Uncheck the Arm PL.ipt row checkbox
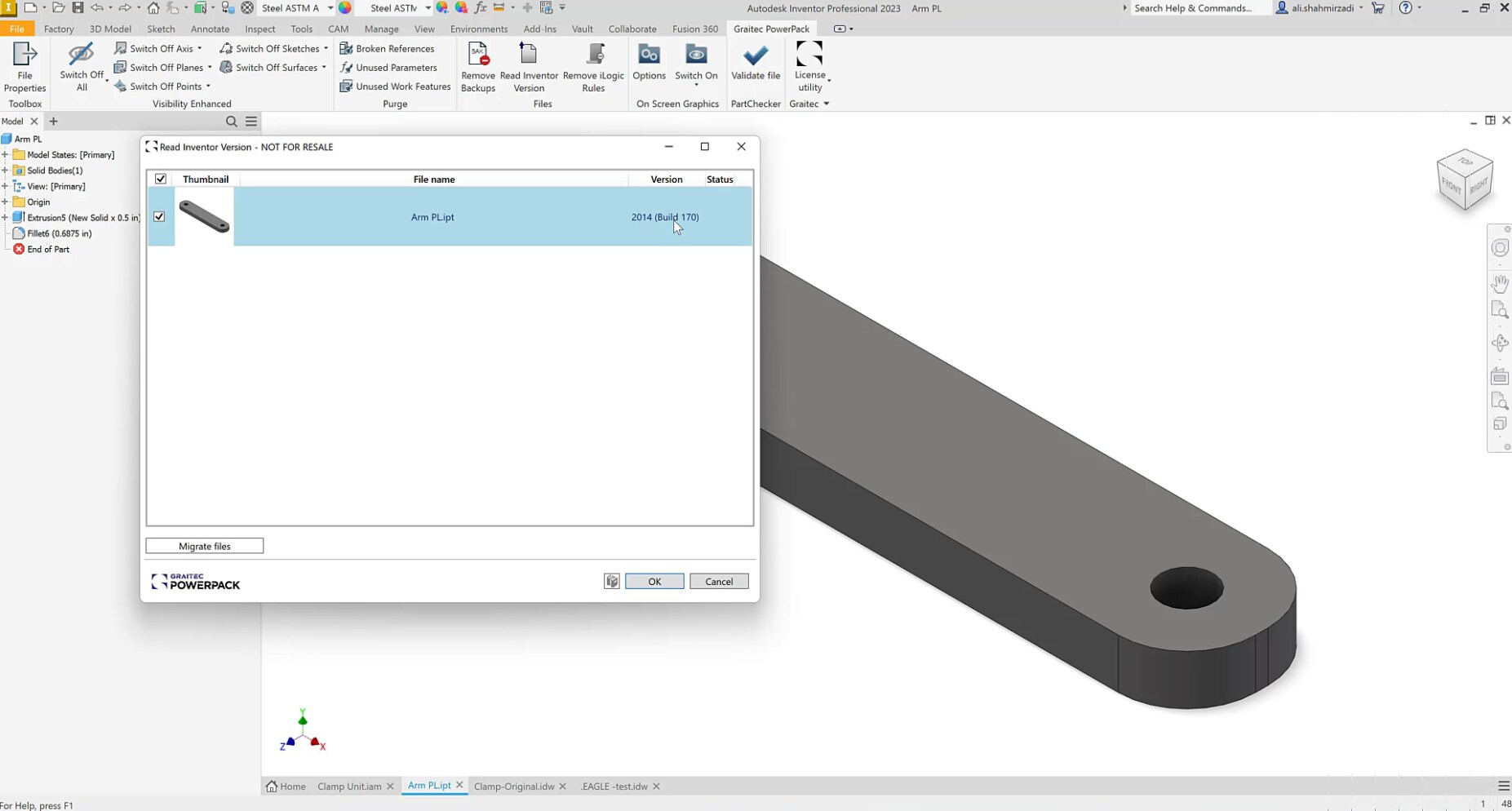The image size is (1512, 811). 159,216
